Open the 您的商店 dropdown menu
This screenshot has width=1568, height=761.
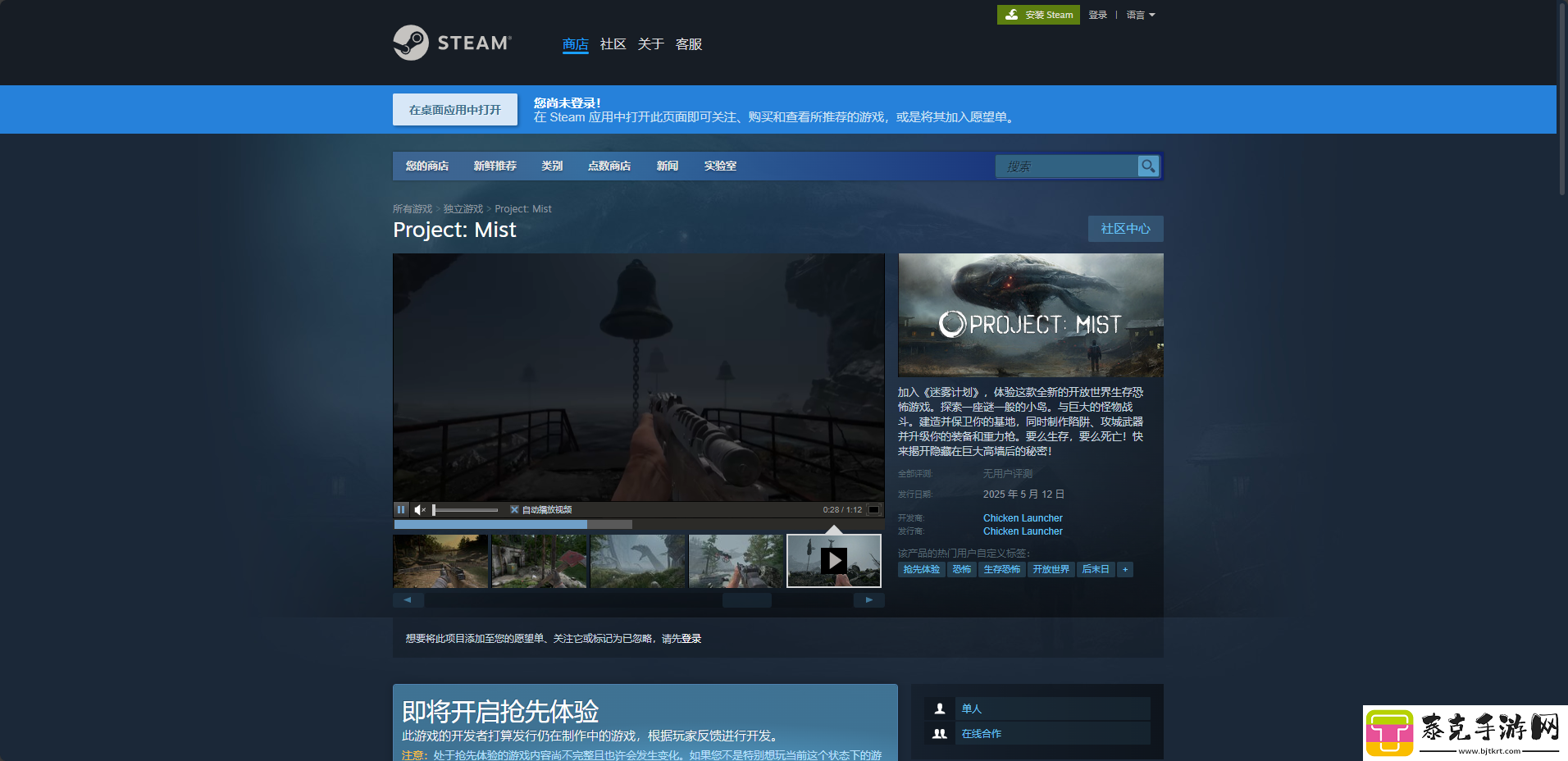coord(427,166)
